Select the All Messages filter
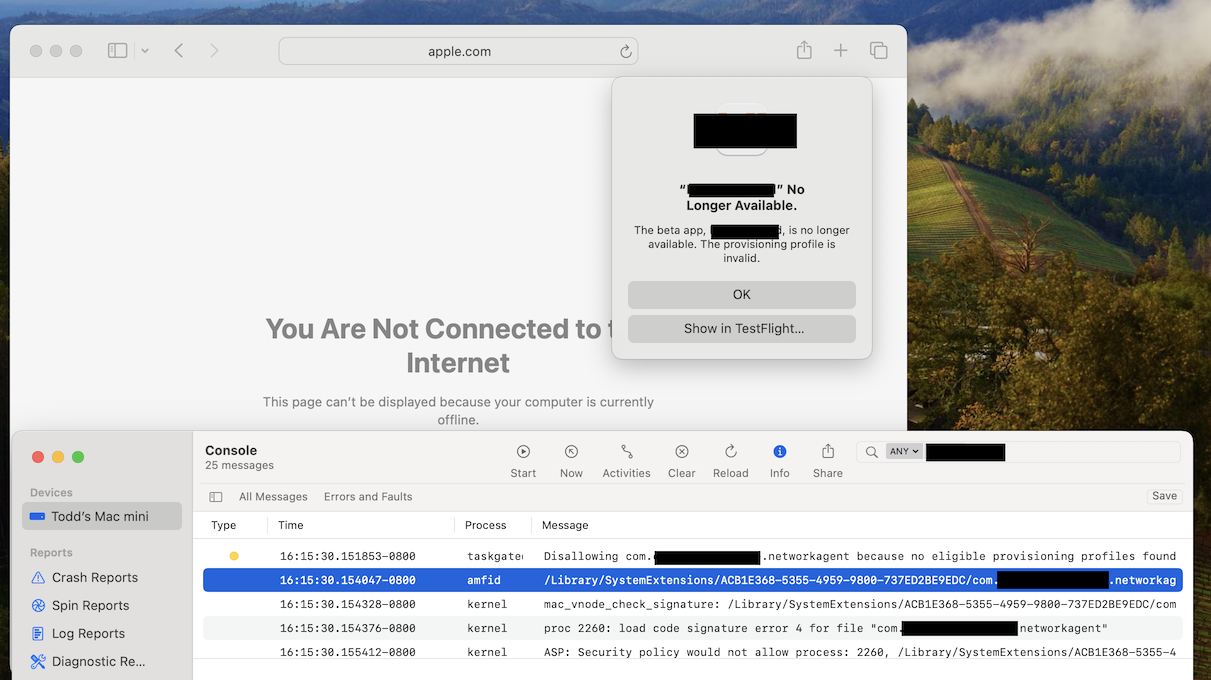Screen dimensions: 1211x680 pyautogui.click(x=273, y=497)
